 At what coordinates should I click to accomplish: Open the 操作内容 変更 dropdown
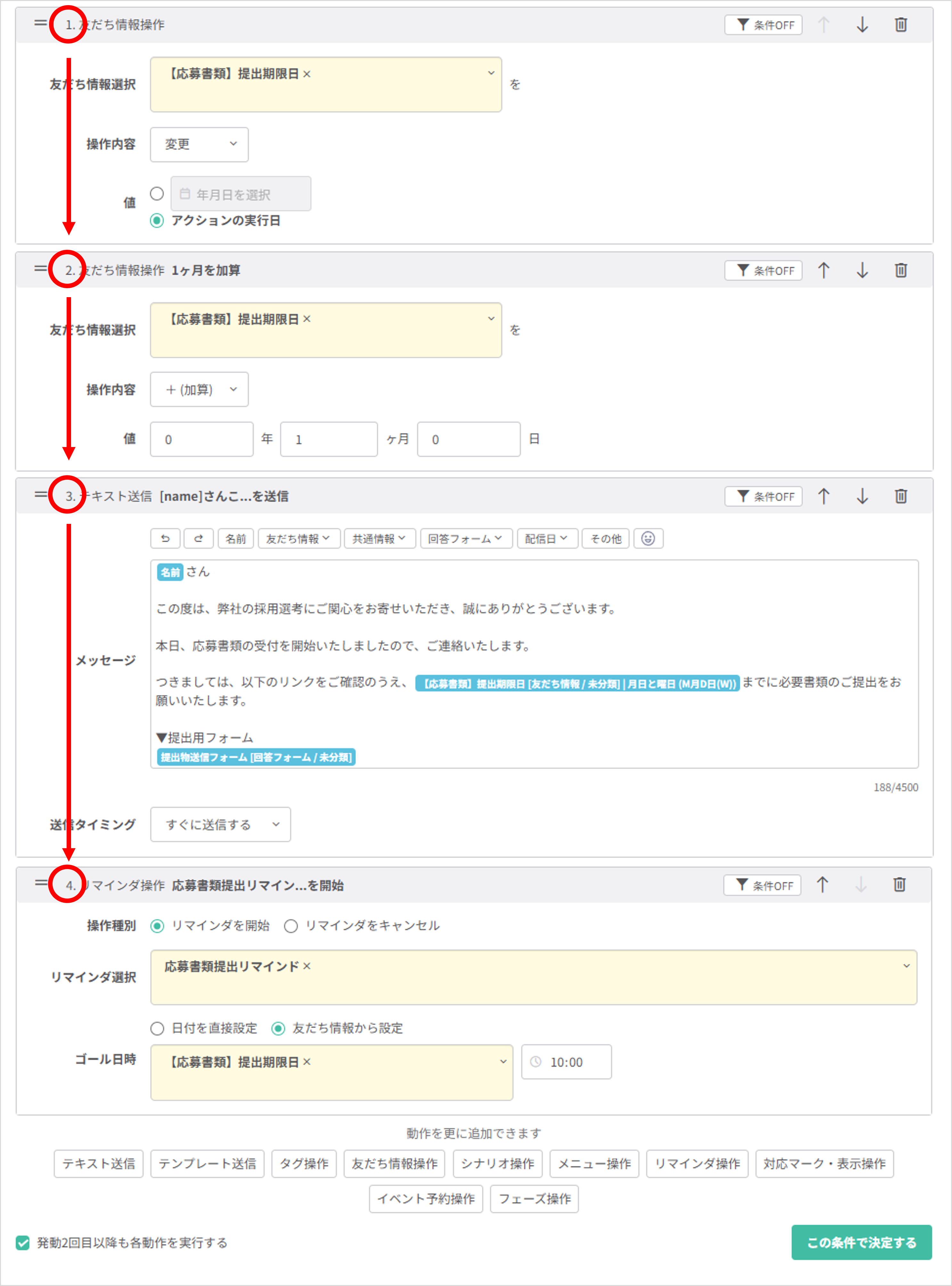[199, 145]
